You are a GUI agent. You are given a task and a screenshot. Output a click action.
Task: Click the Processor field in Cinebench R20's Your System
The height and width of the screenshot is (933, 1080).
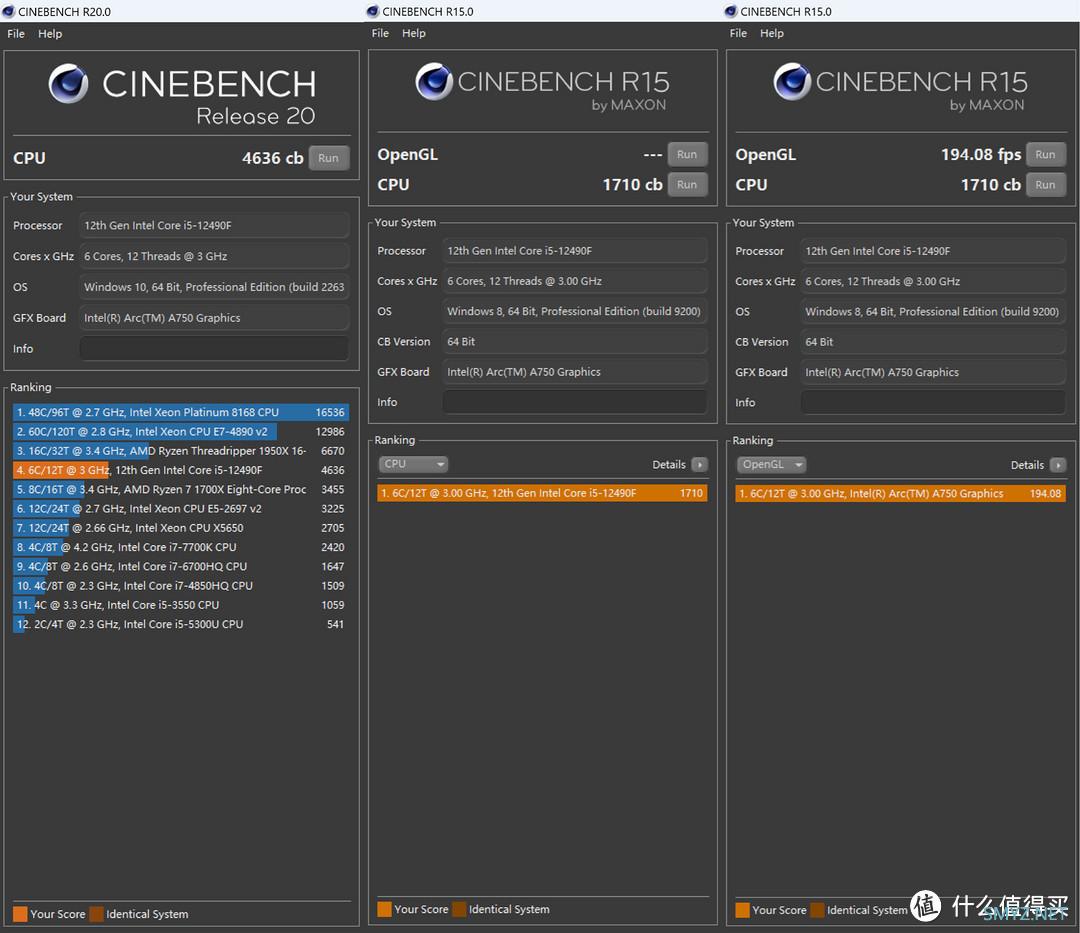click(214, 226)
